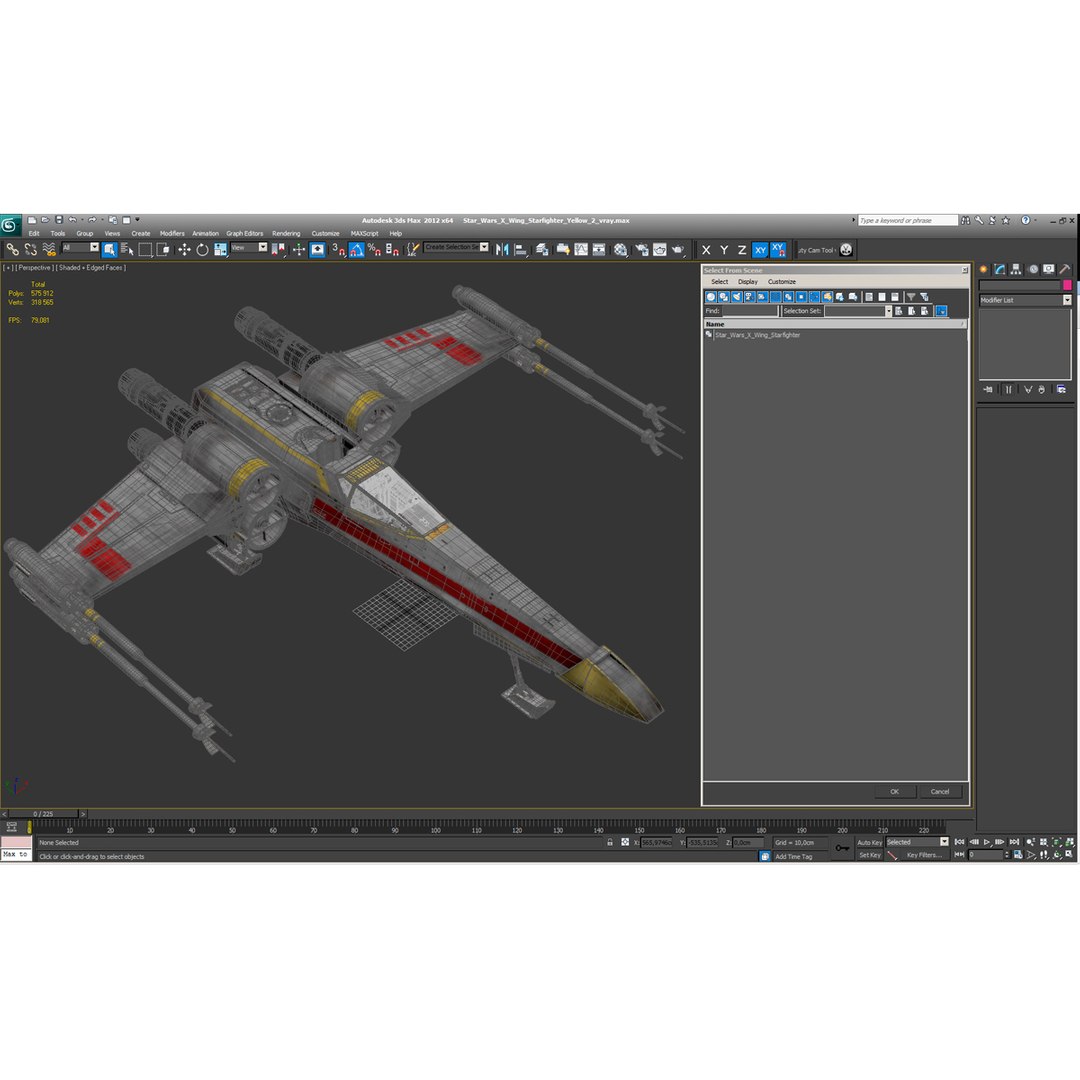
Task: Toggle Keyboard Shortcut Override button
Action: coord(318,249)
